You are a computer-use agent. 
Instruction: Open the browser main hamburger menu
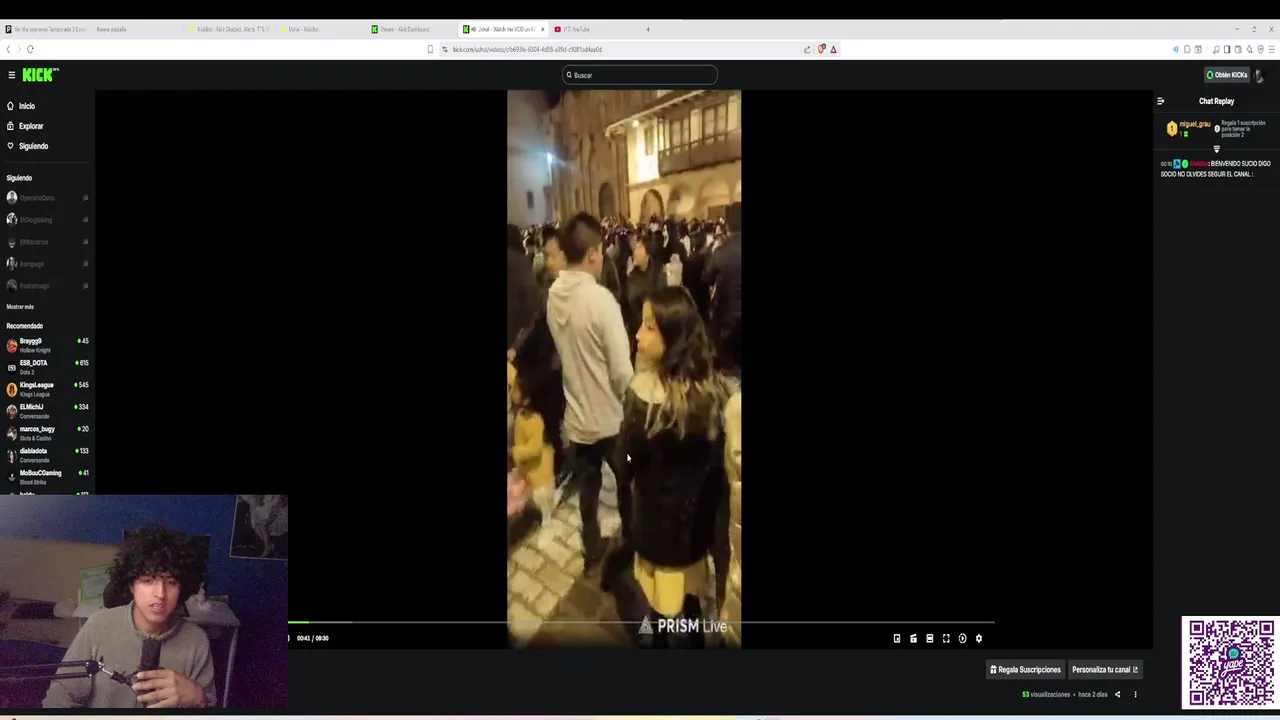pyautogui.click(x=1271, y=49)
